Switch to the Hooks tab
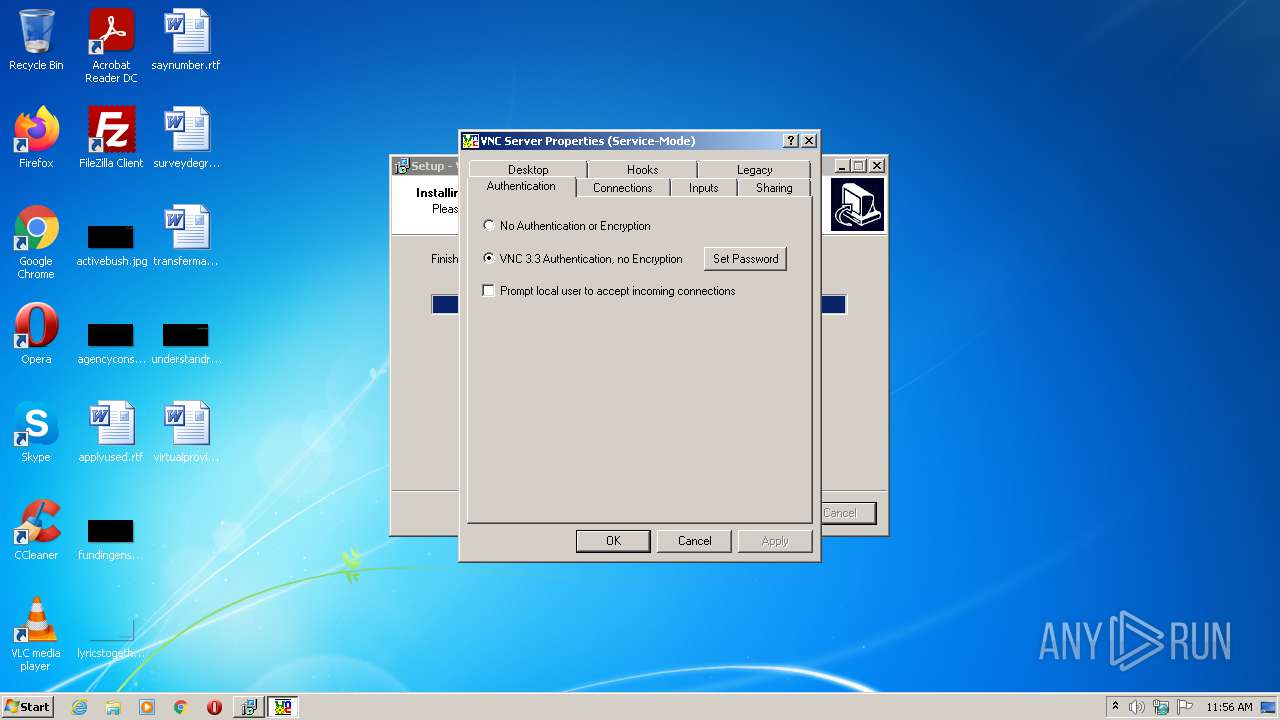Screen dimensions: 1280x720 [643, 170]
